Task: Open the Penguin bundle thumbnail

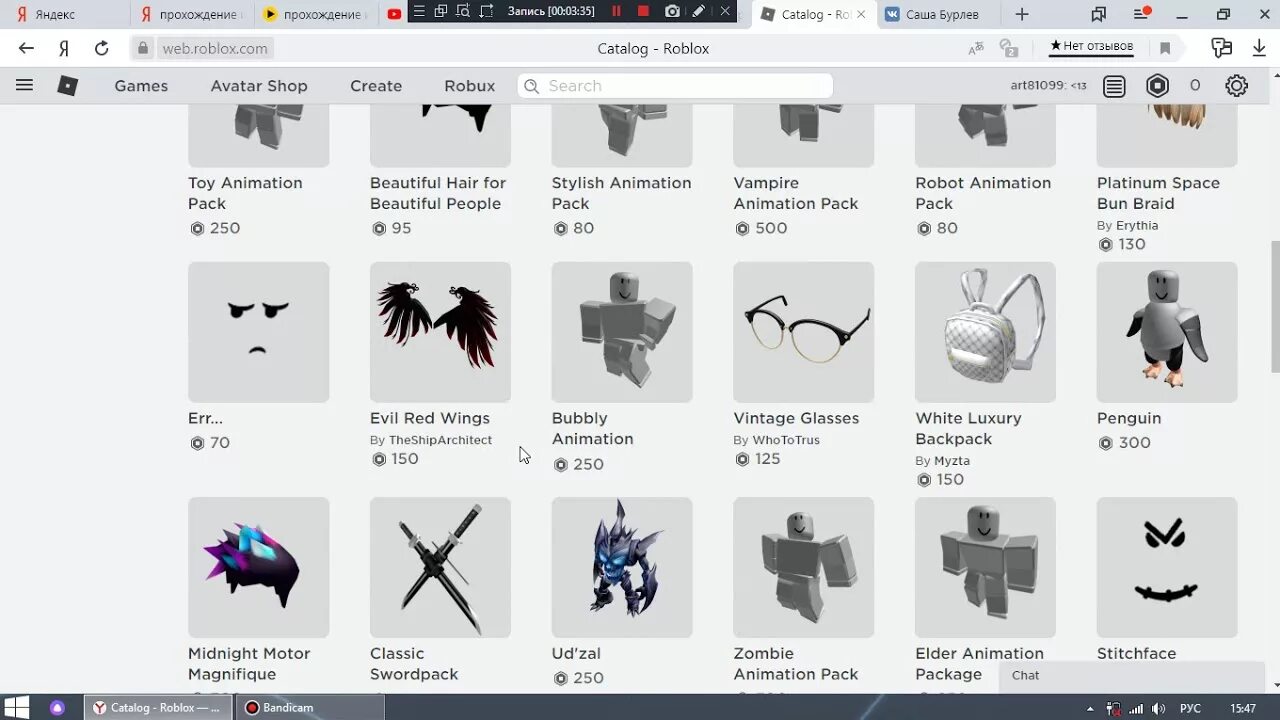Action: (x=1167, y=332)
